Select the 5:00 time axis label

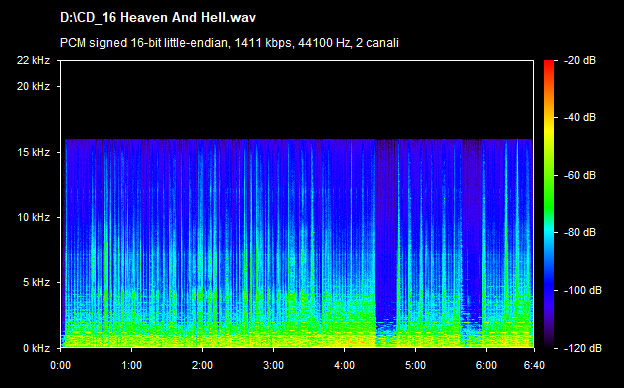point(415,365)
